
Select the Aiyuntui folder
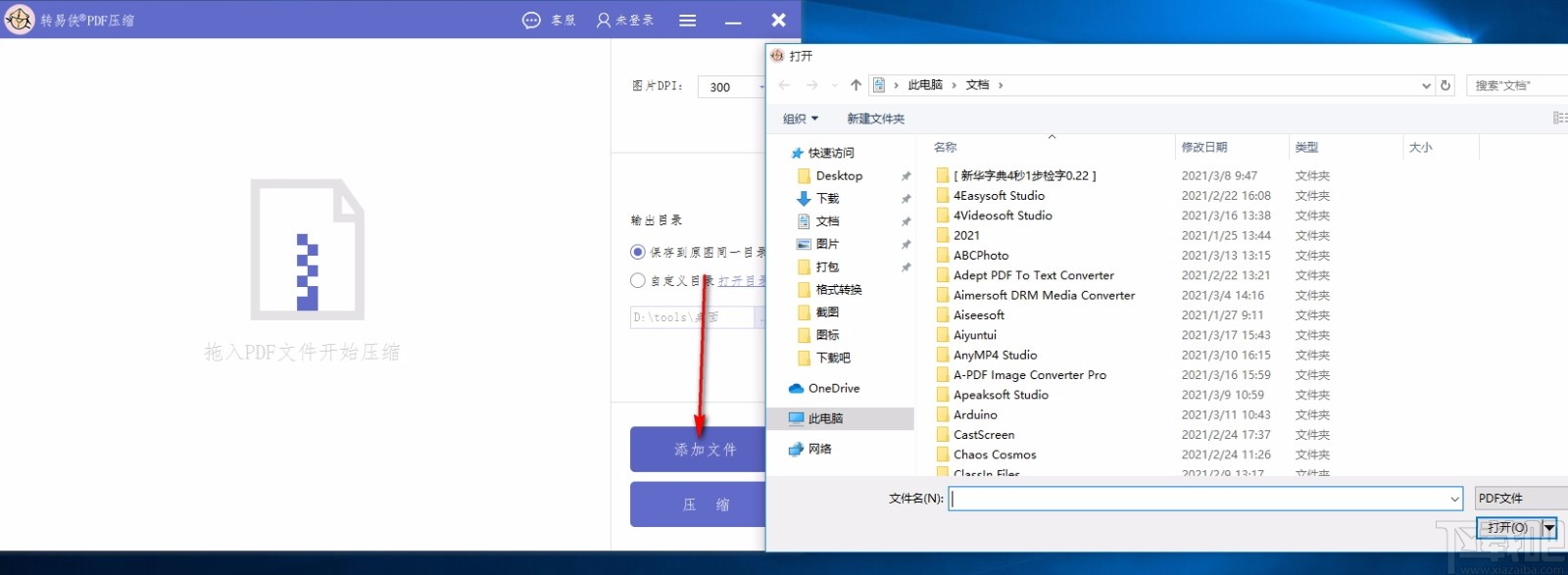[975, 335]
